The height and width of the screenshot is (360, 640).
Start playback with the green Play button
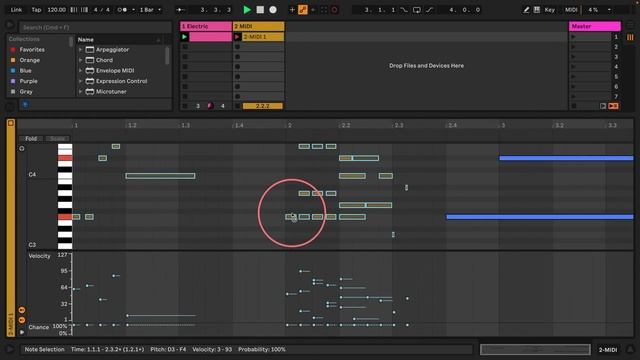tap(247, 9)
